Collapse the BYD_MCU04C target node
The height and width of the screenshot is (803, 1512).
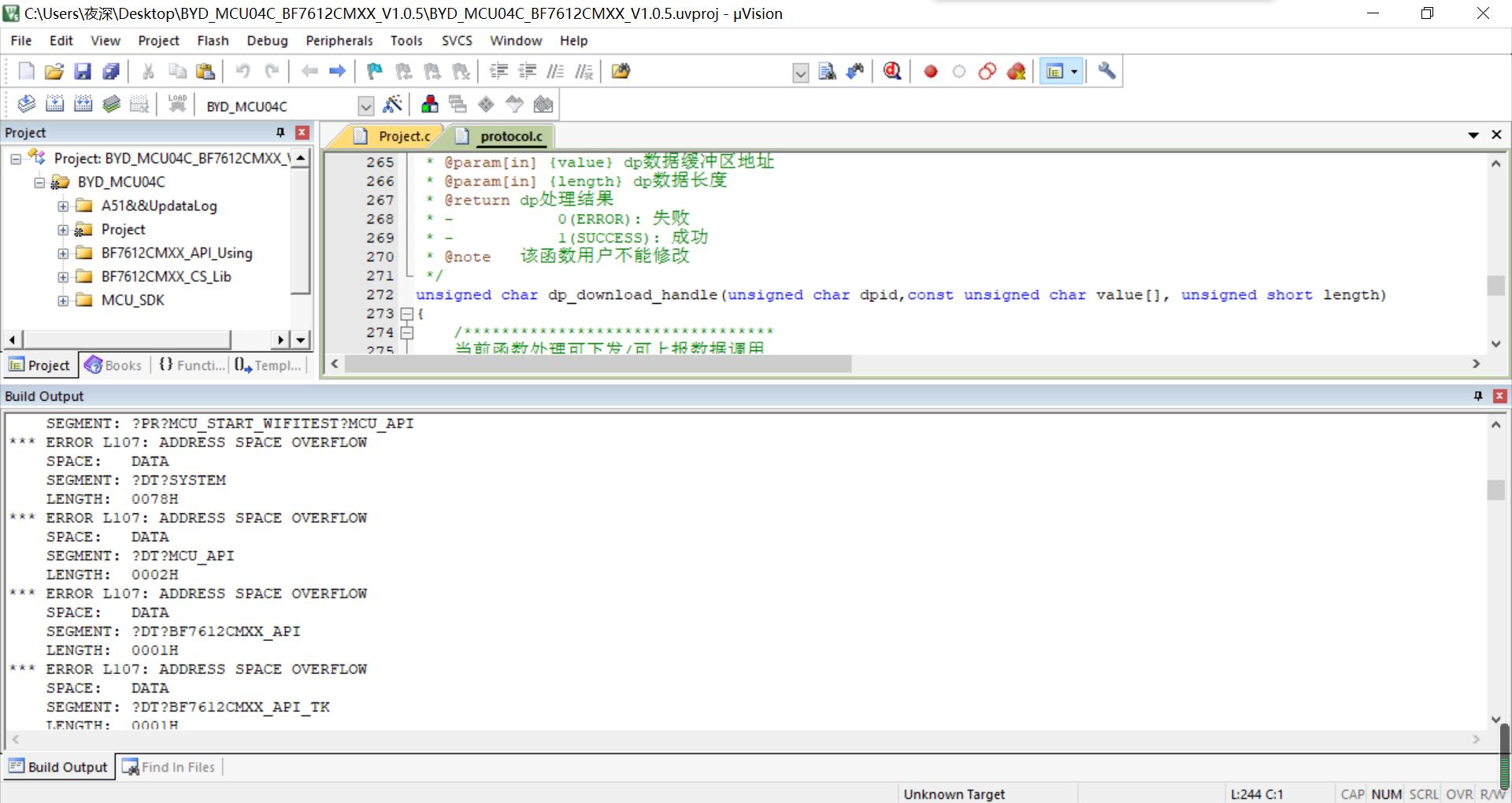(39, 183)
